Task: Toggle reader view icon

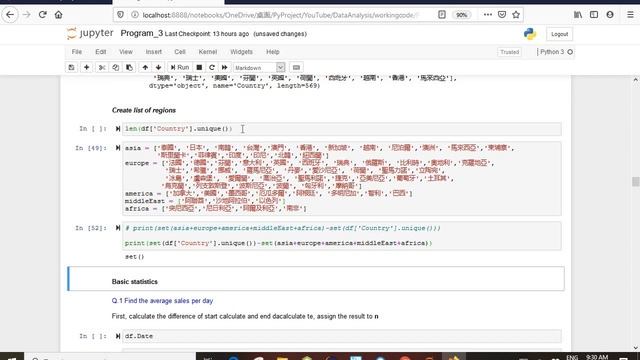Action: pyautogui.click(x=442, y=15)
